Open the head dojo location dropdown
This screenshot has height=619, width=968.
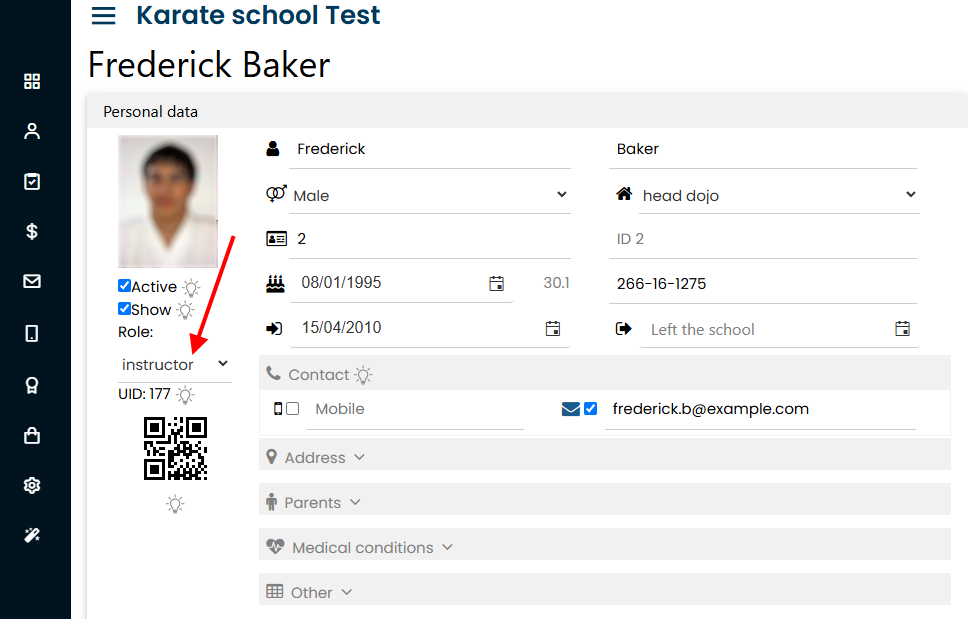(779, 196)
